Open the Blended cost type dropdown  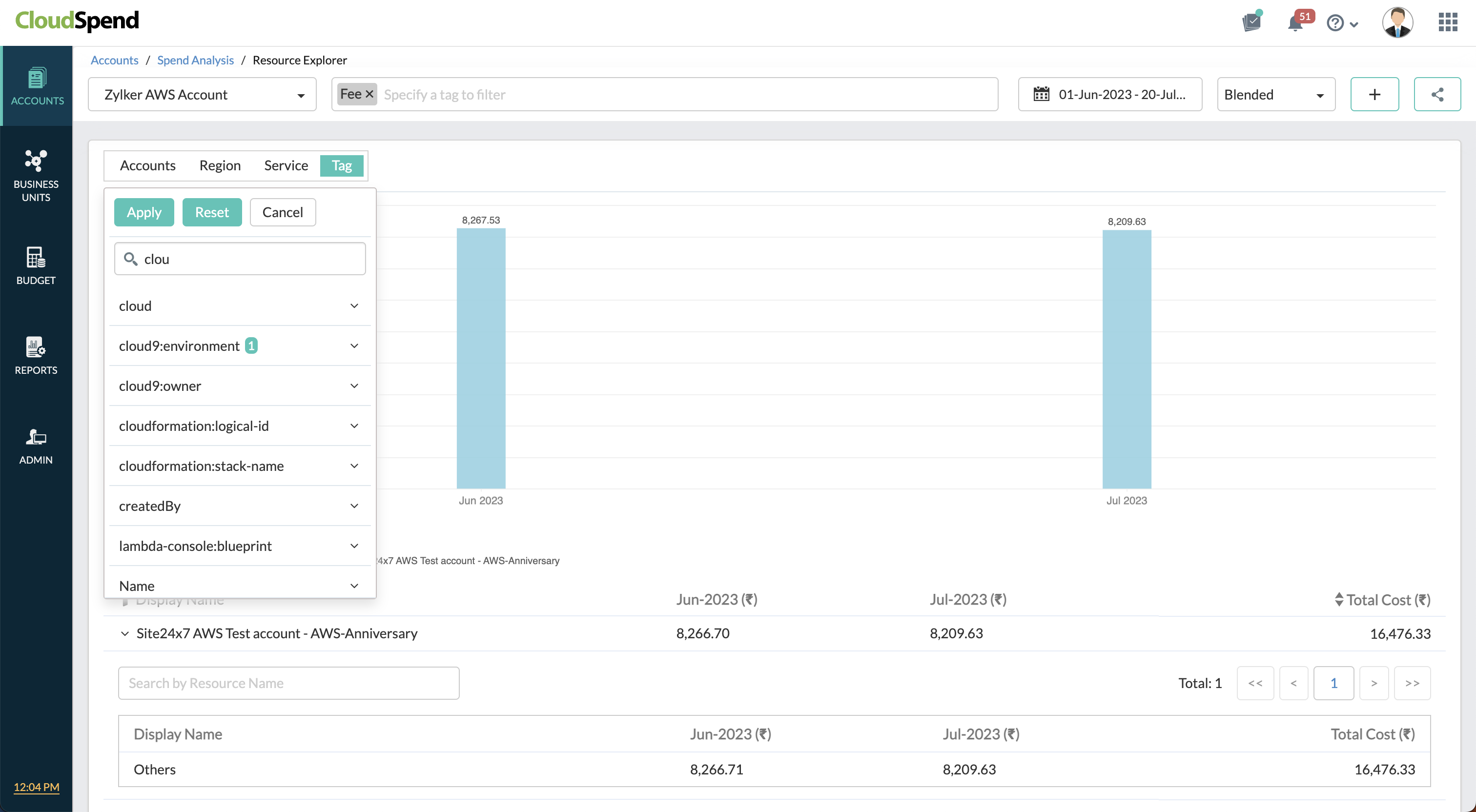1275,94
